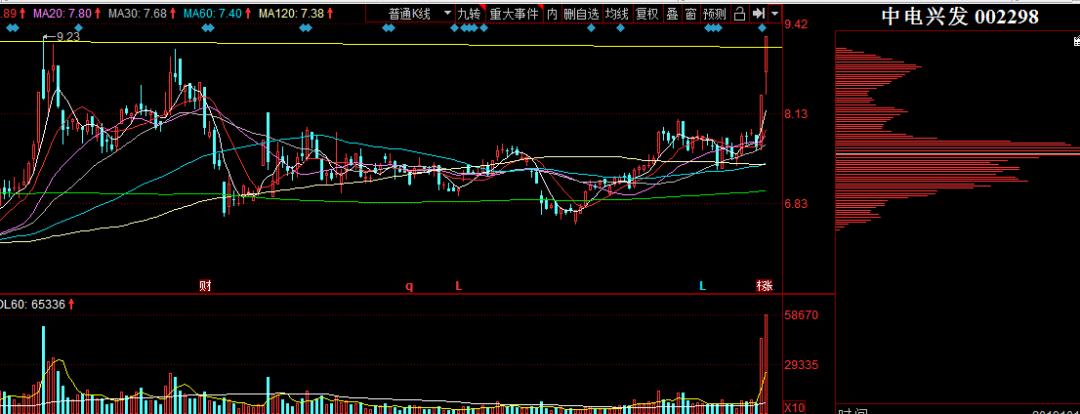Screen dimensions: 1080x414
Task: Click the X10 volume scale label
Action: (x=793, y=407)
